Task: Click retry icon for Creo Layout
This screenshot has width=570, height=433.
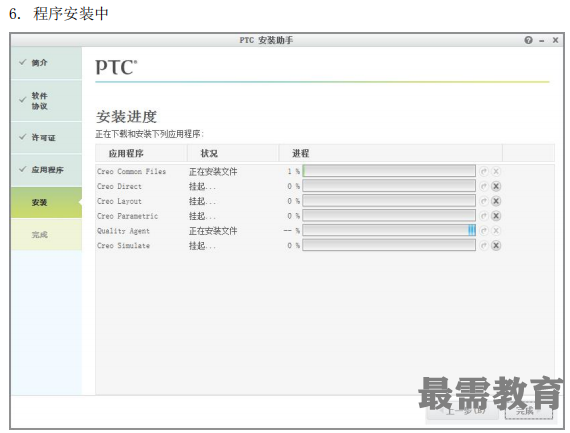Action: tap(483, 201)
